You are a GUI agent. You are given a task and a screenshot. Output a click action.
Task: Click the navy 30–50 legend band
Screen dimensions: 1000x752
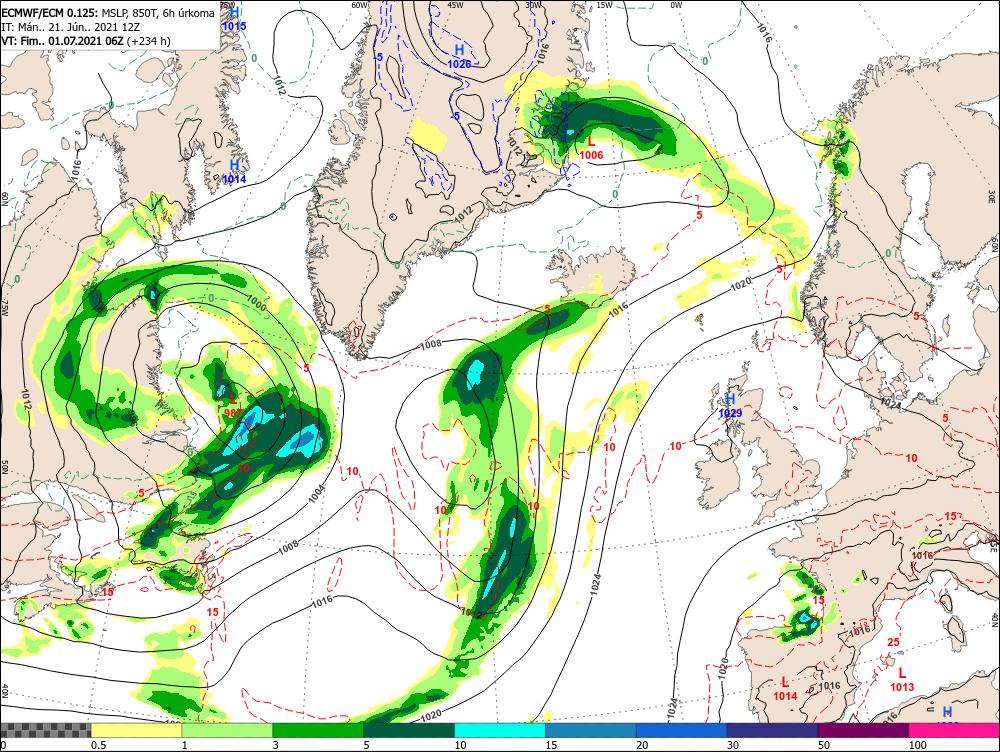(772, 730)
